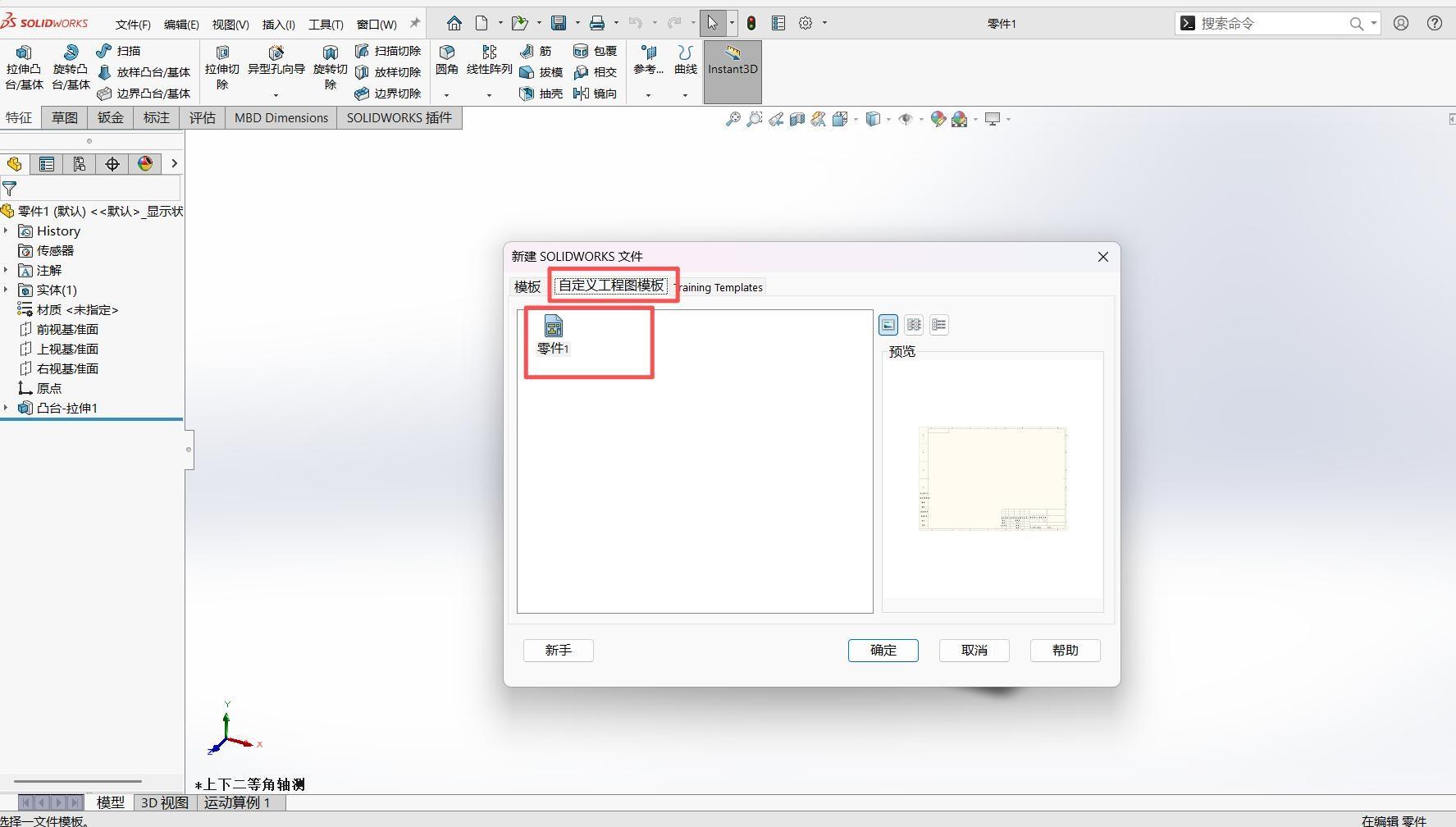
Task: Expand the 实体(1) tree node
Action: click(7, 290)
